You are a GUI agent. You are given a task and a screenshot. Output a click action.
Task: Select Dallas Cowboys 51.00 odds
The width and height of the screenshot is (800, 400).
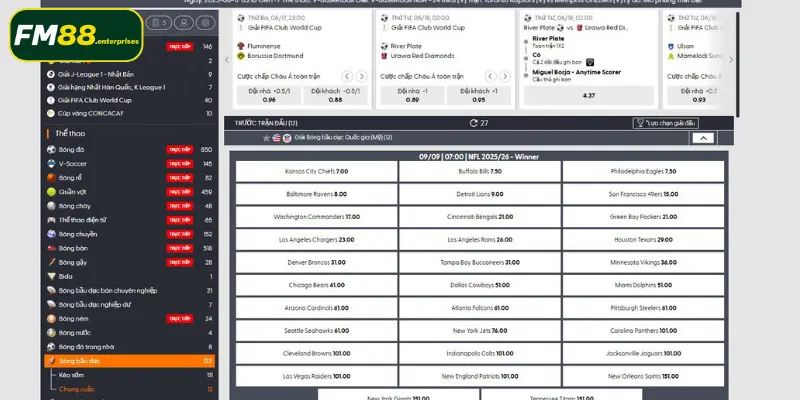click(x=480, y=285)
